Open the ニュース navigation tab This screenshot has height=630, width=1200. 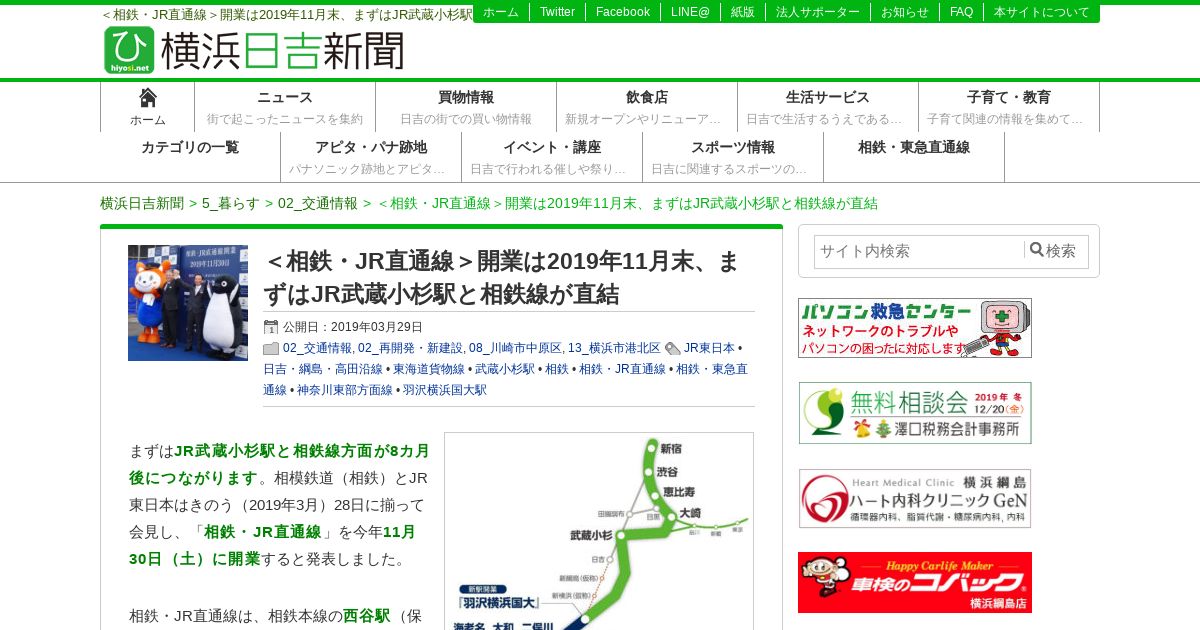coord(285,107)
